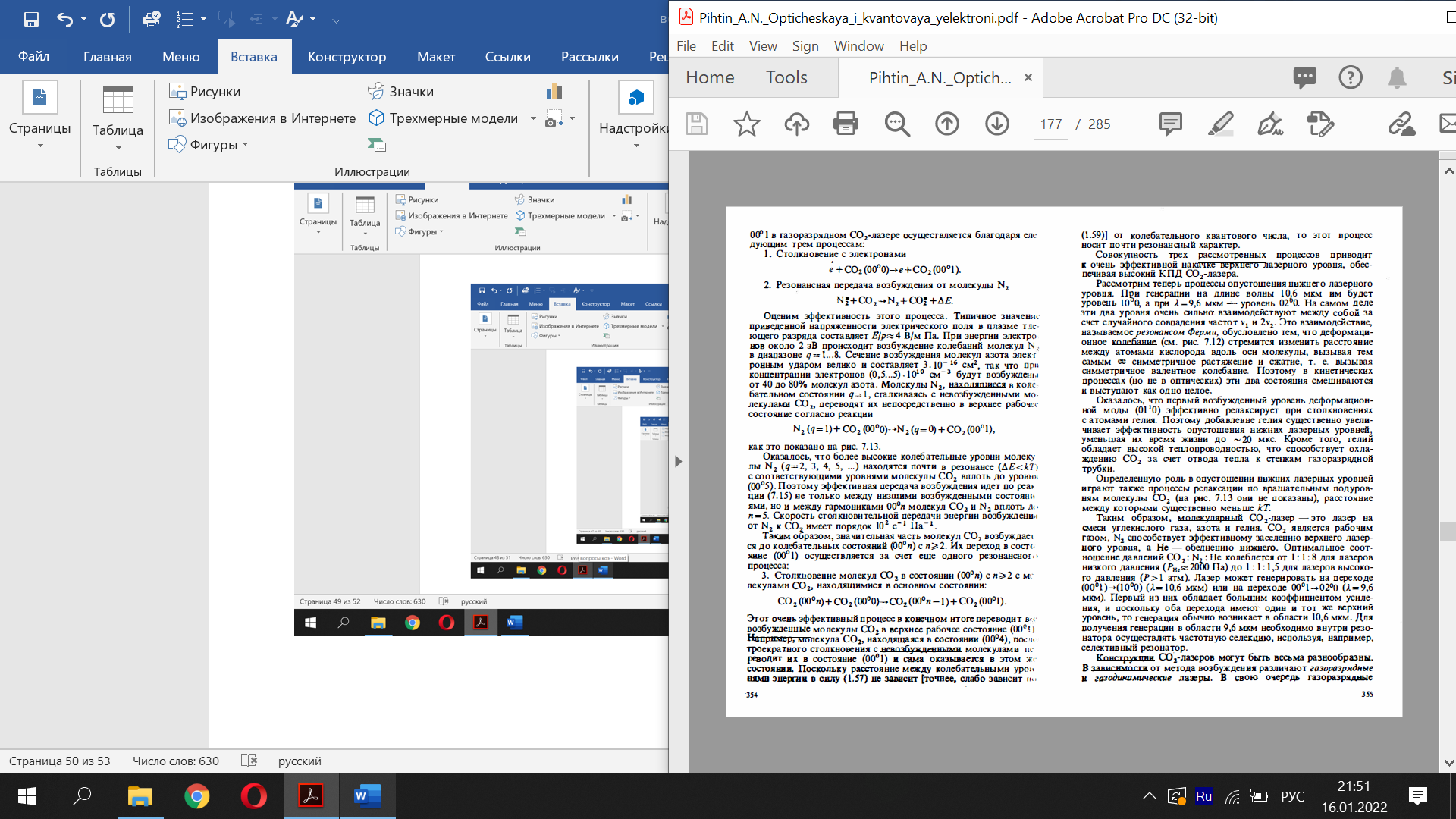This screenshot has height=819, width=1456.
Task: Expand the screenshot dropdown arrow in Word
Action: click(572, 118)
